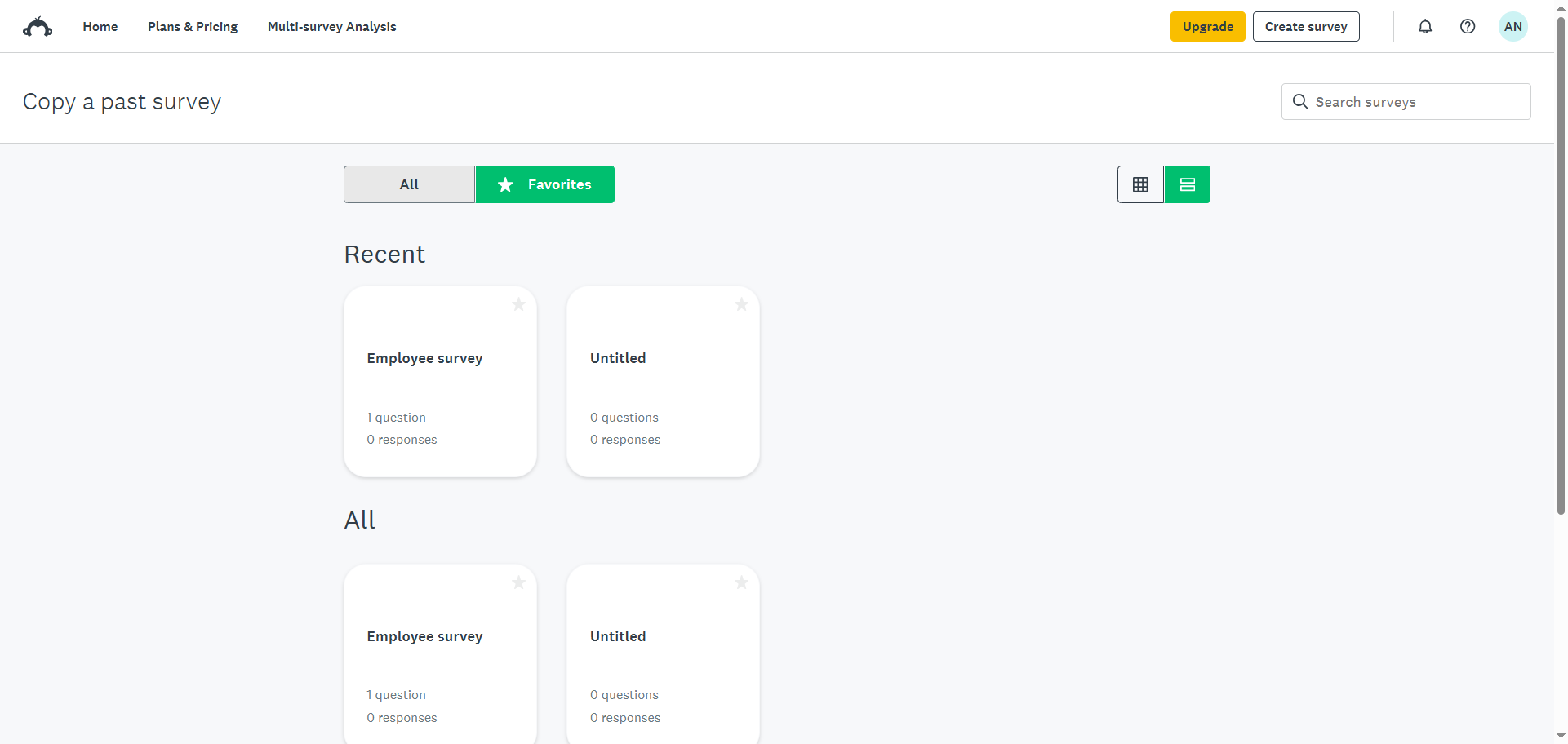This screenshot has width=1568, height=744.
Task: Select the All filter tab
Action: pyautogui.click(x=409, y=184)
